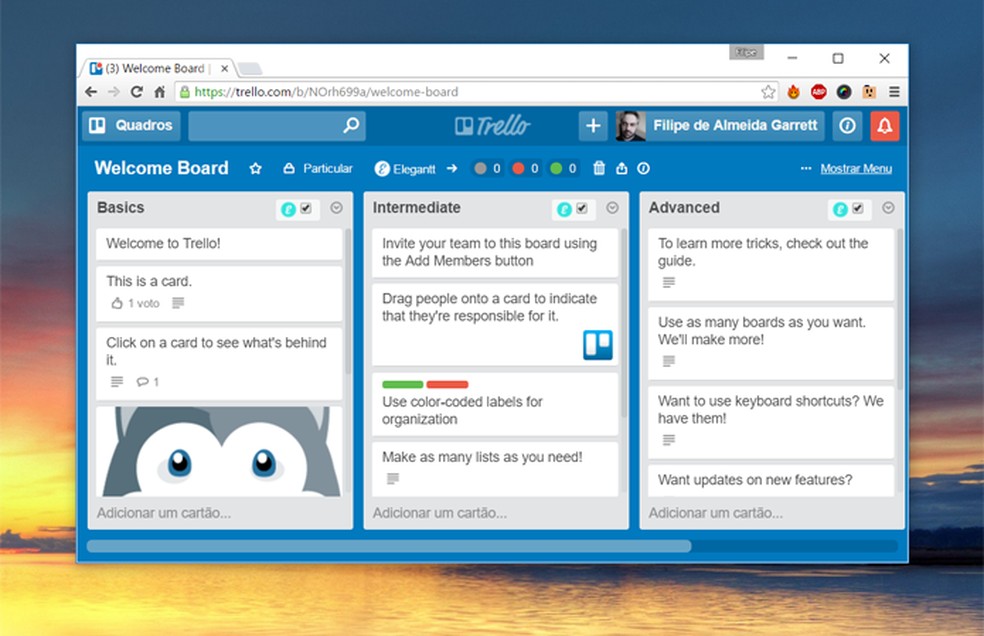Open the Use as many boards card
984x636 pixels.
click(771, 343)
